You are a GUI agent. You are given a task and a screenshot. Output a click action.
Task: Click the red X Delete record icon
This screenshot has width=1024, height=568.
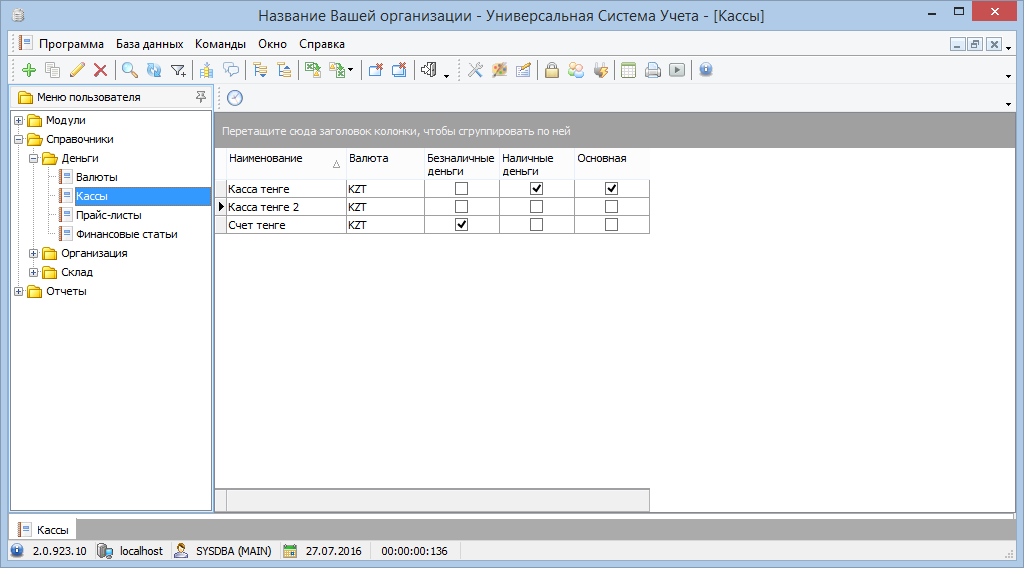point(100,70)
